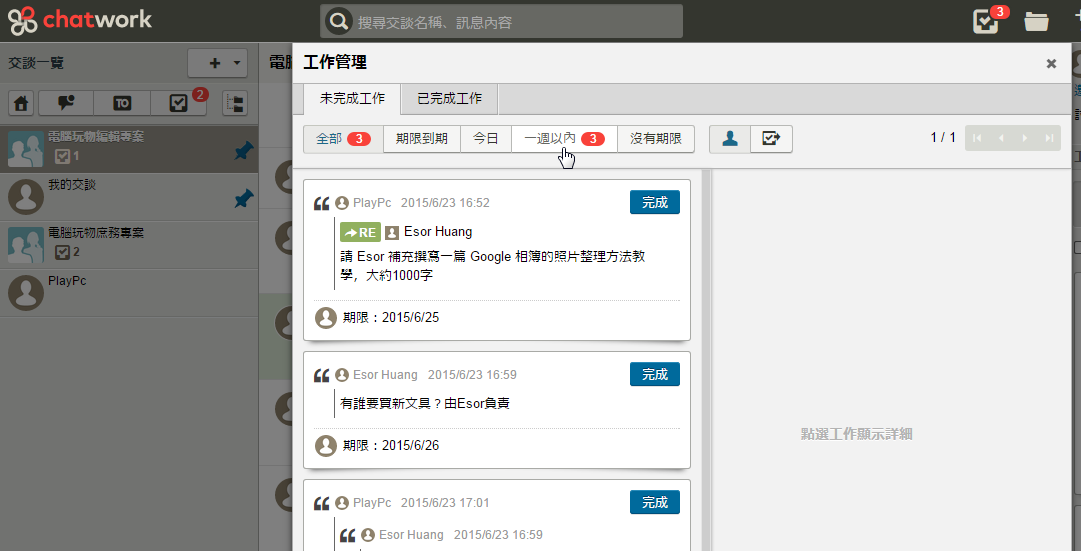Screen dimensions: 1081x551
Task: Show my own tasks person icon
Action: (x=730, y=139)
